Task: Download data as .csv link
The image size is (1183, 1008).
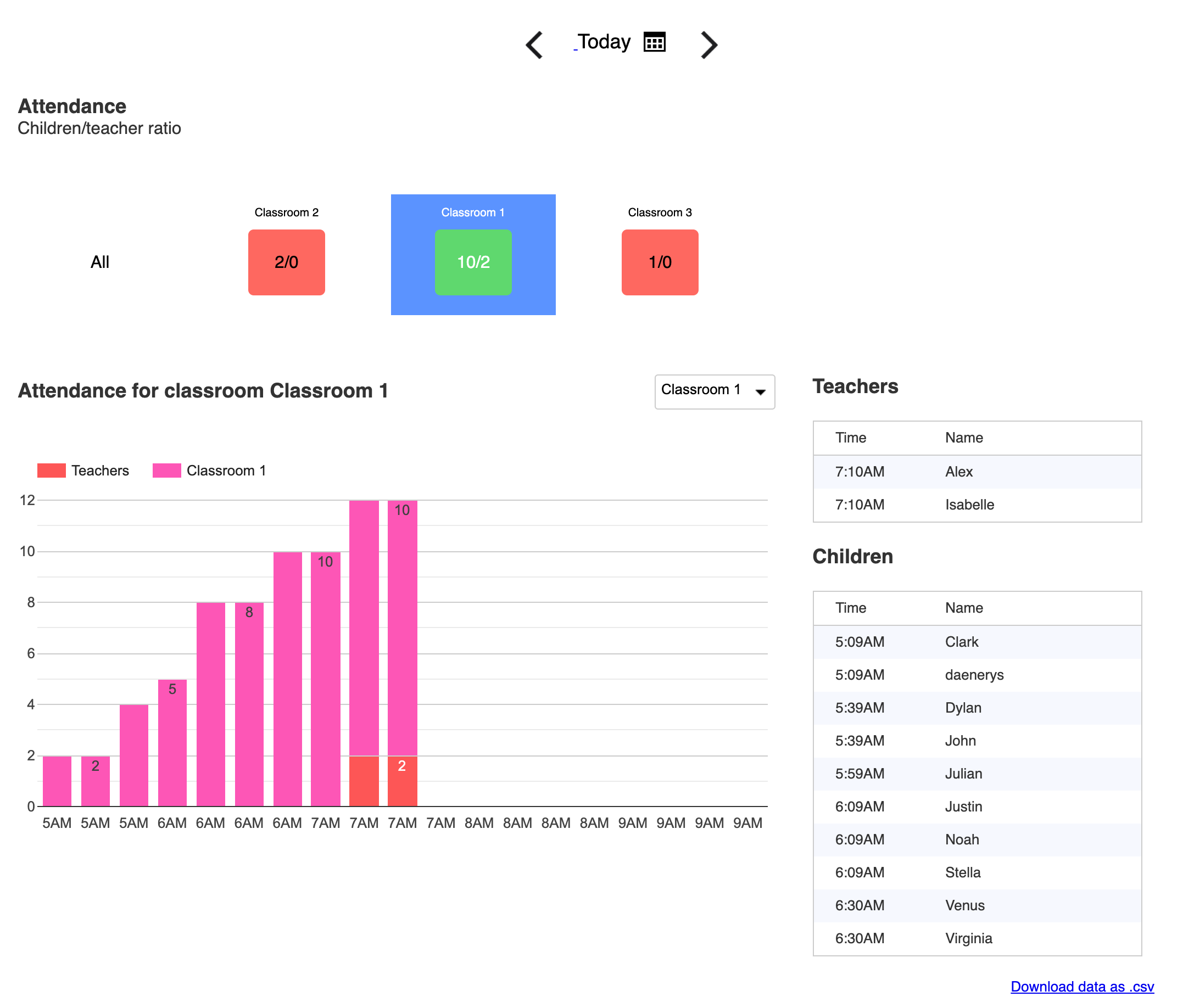Action: click(1081, 986)
